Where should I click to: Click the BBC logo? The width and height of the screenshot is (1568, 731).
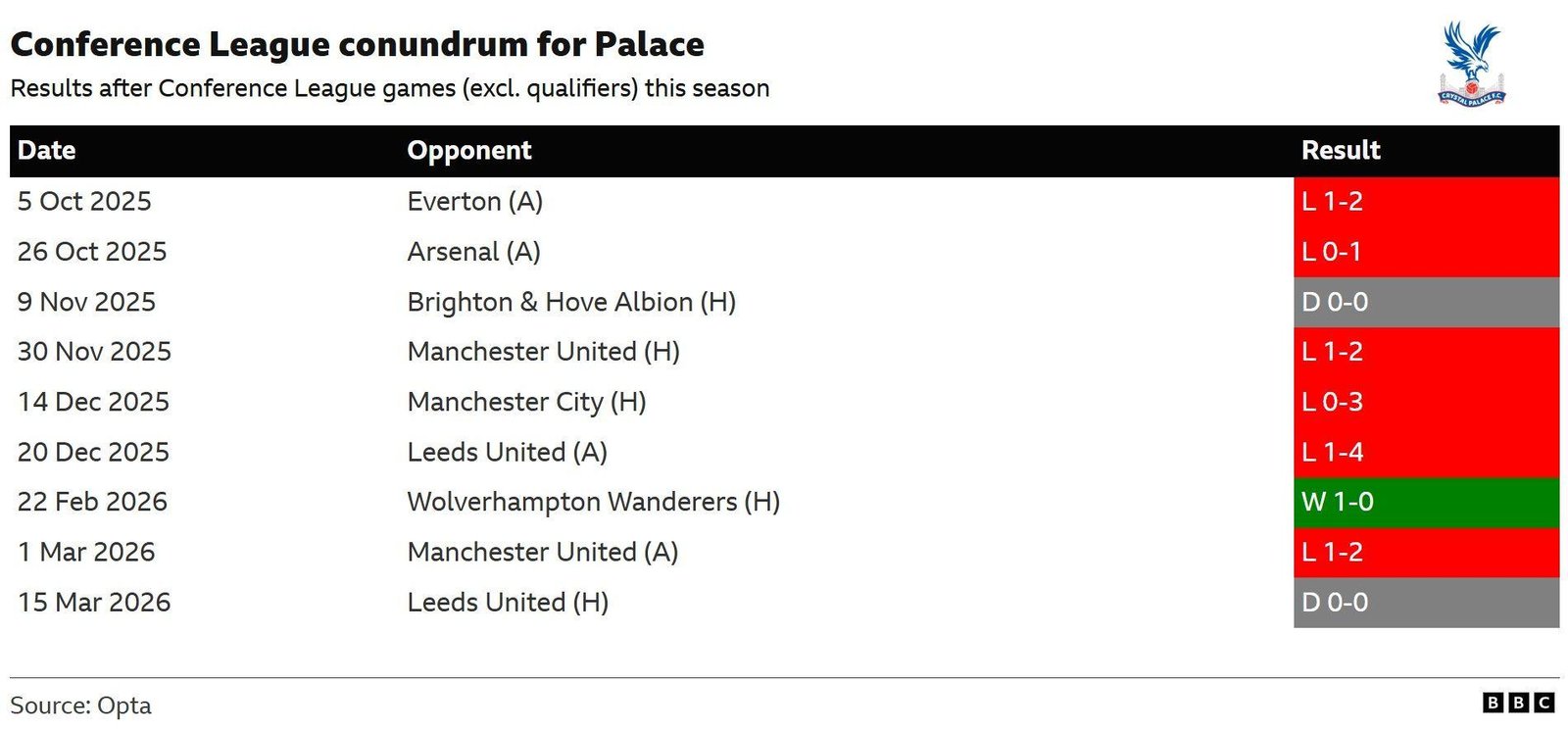tap(1518, 703)
